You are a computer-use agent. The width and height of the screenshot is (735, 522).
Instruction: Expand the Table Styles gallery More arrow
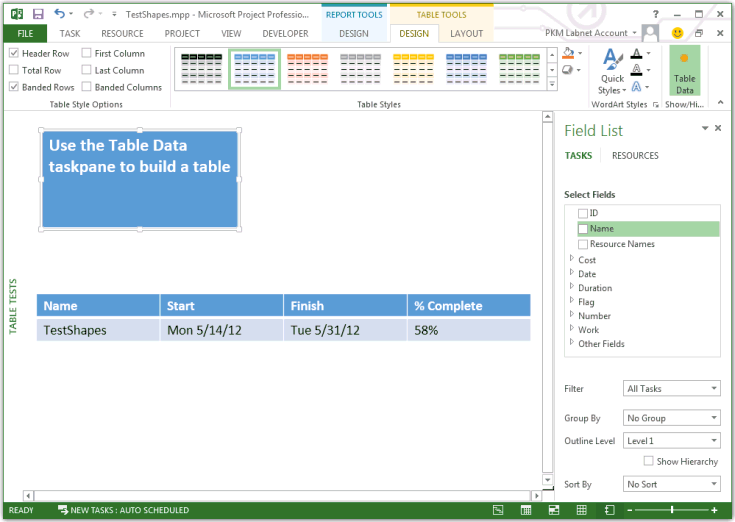552,84
